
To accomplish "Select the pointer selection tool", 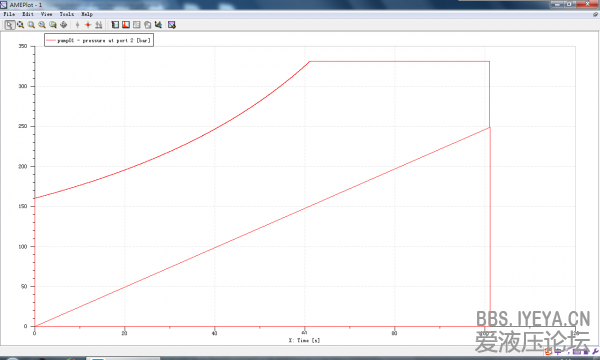I will coord(10,25).
